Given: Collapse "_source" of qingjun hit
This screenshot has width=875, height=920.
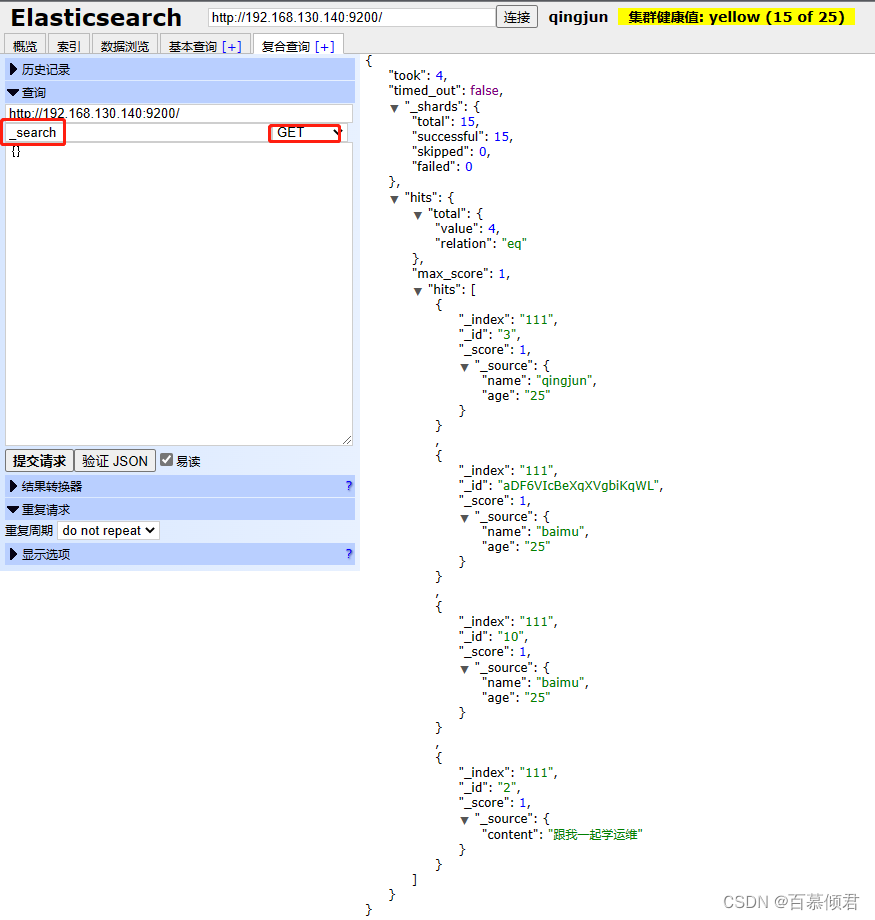Looking at the screenshot, I should [465, 367].
